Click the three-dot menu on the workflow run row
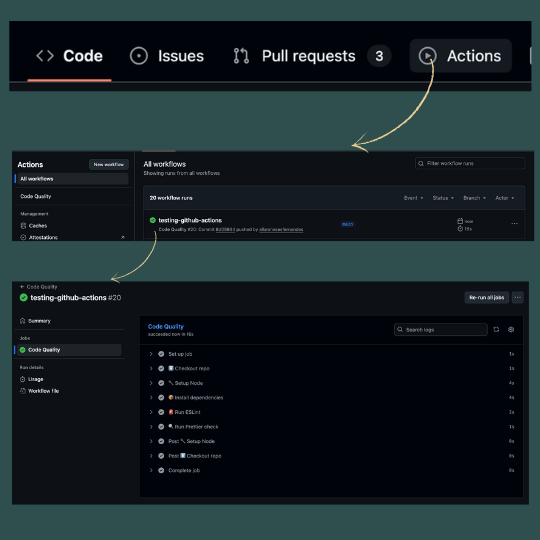Image resolution: width=540 pixels, height=540 pixels. tap(514, 224)
